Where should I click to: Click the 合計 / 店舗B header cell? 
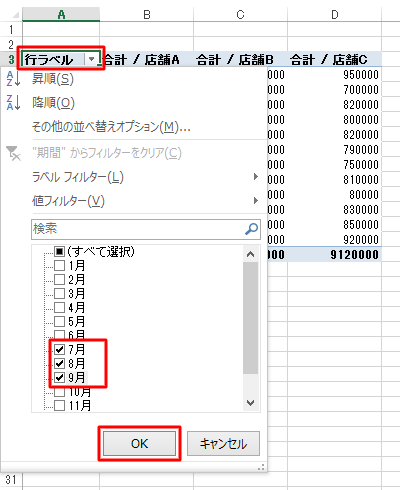240,60
